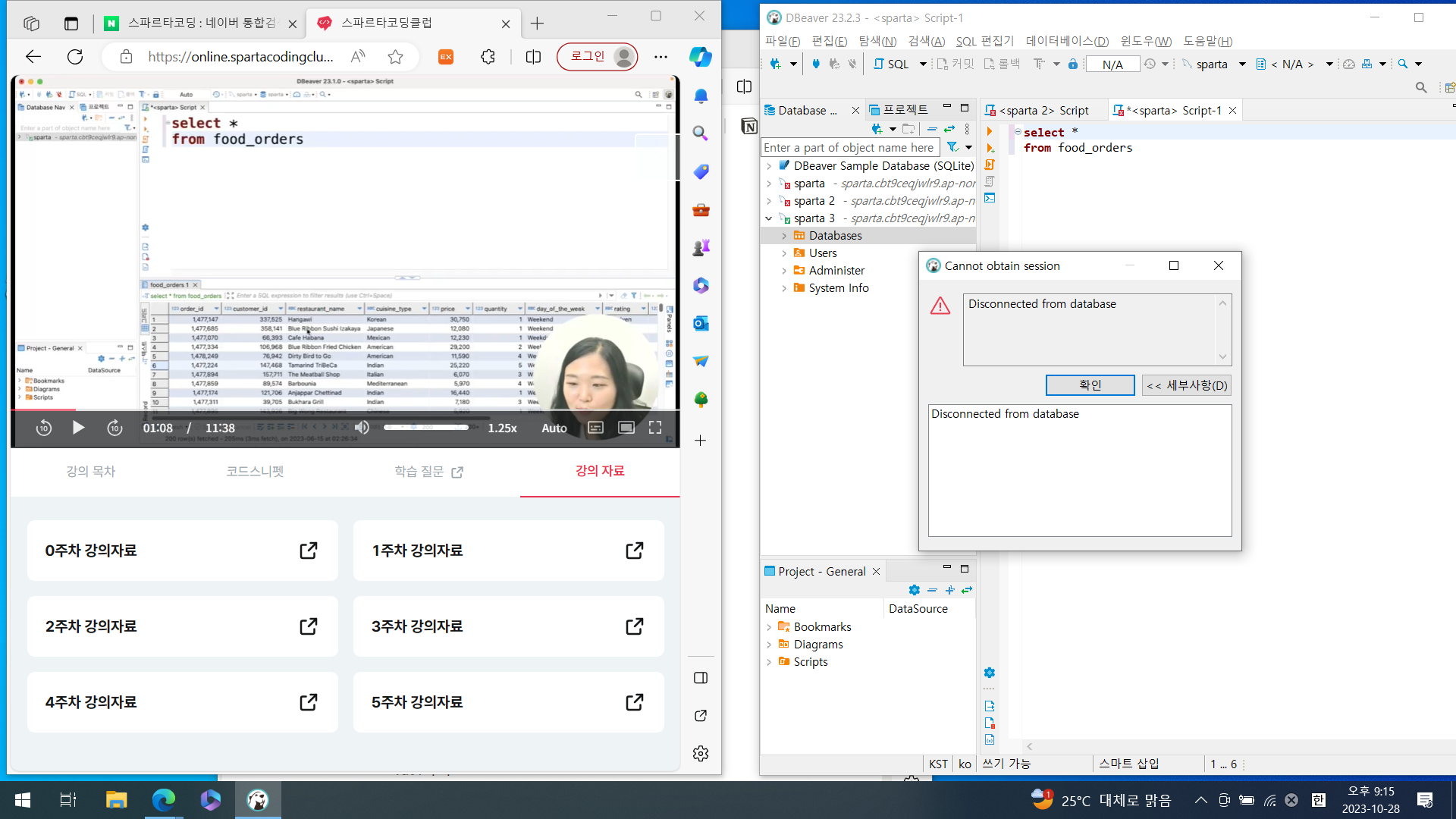
Task: Click the 세부사항(D) details button
Action: point(1187,385)
